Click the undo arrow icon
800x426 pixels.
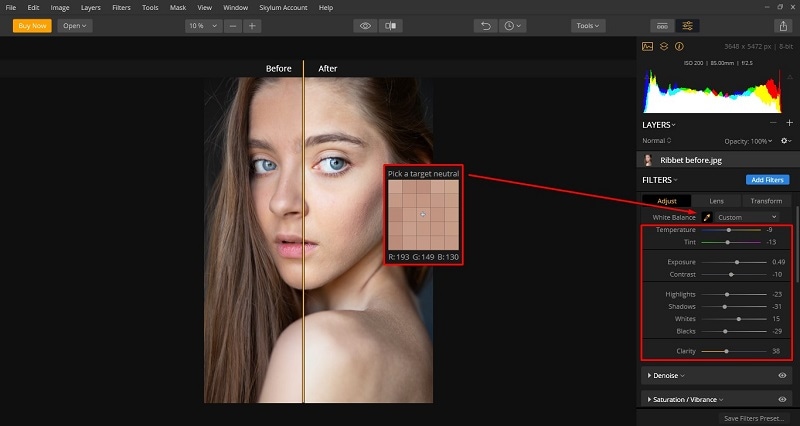pyautogui.click(x=486, y=26)
